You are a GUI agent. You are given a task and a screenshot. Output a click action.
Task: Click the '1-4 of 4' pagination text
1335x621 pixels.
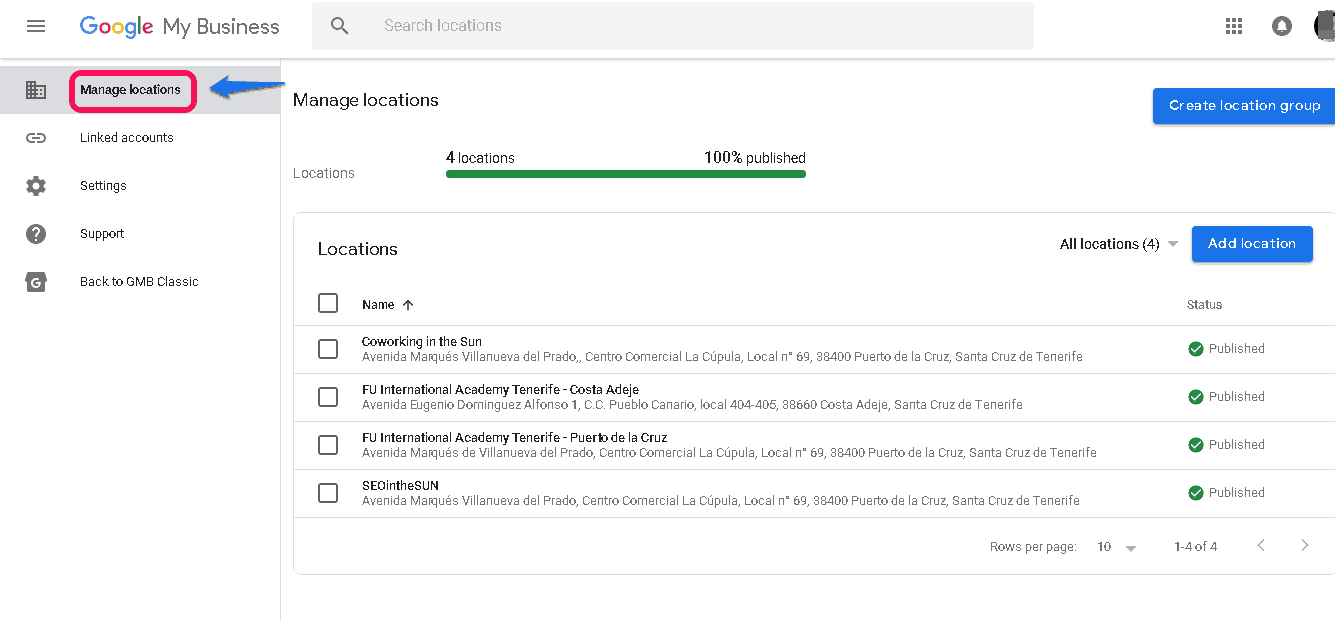1196,547
